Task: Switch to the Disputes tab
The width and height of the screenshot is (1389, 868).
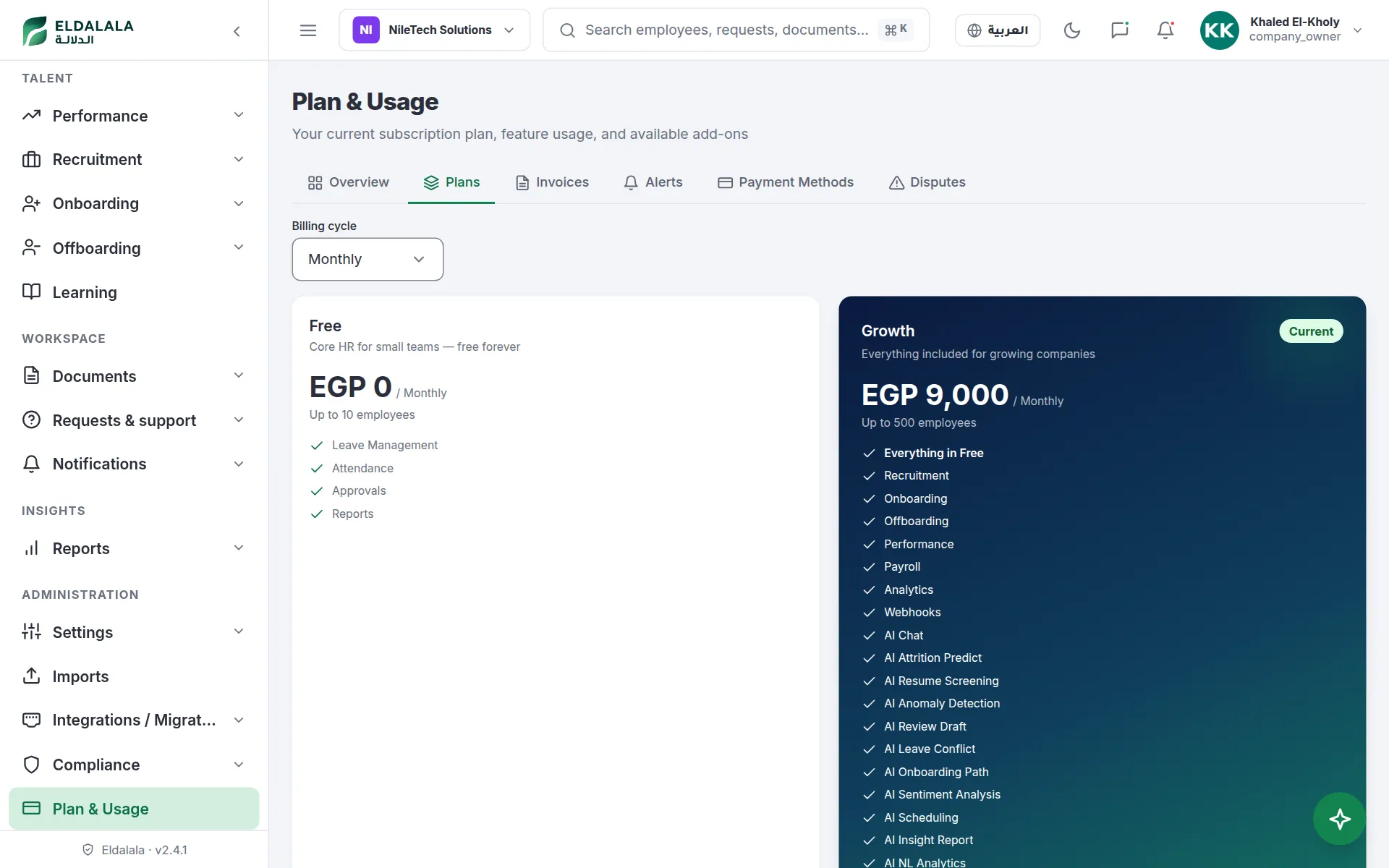Action: [x=927, y=182]
